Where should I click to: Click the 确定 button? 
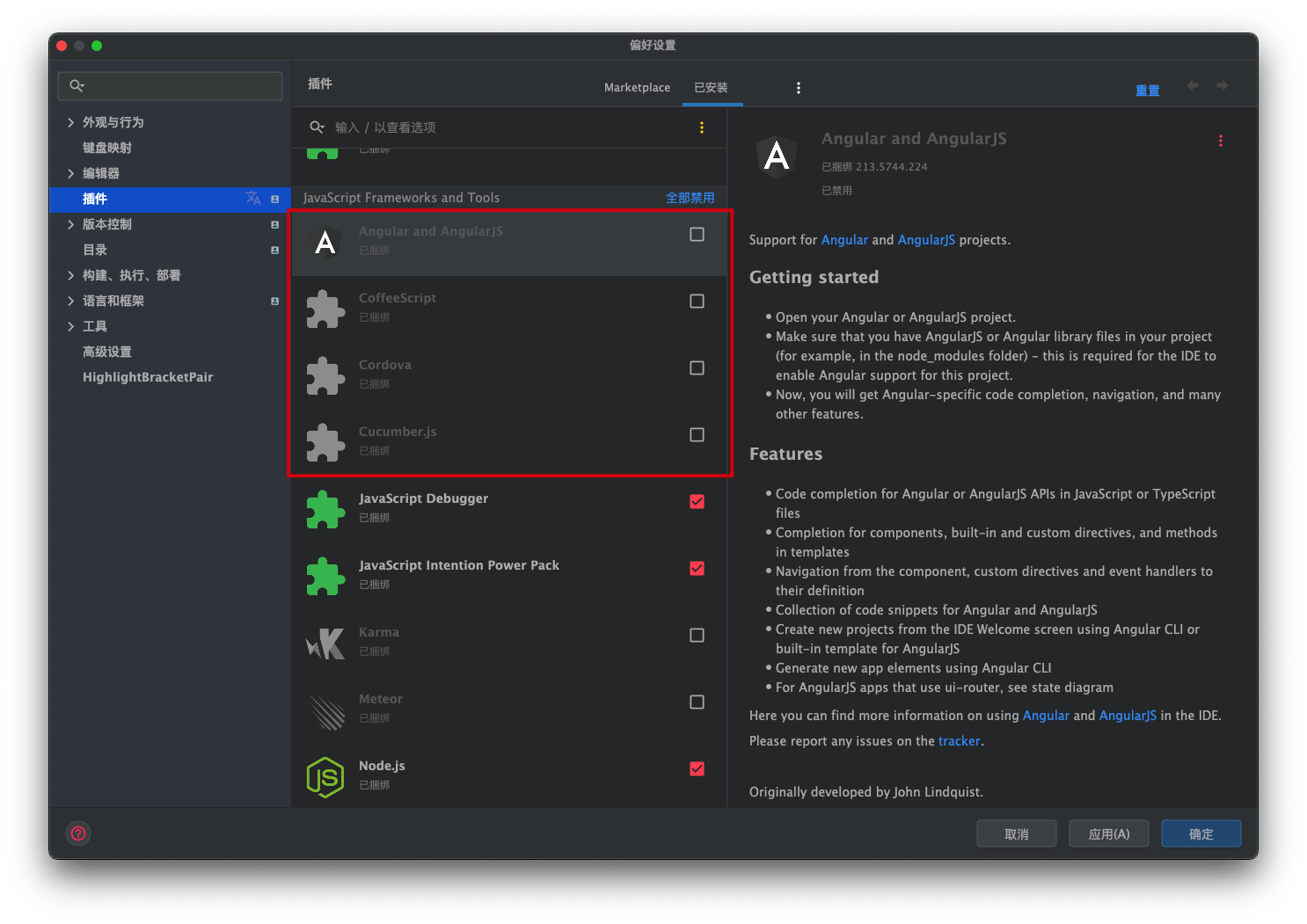[1201, 833]
